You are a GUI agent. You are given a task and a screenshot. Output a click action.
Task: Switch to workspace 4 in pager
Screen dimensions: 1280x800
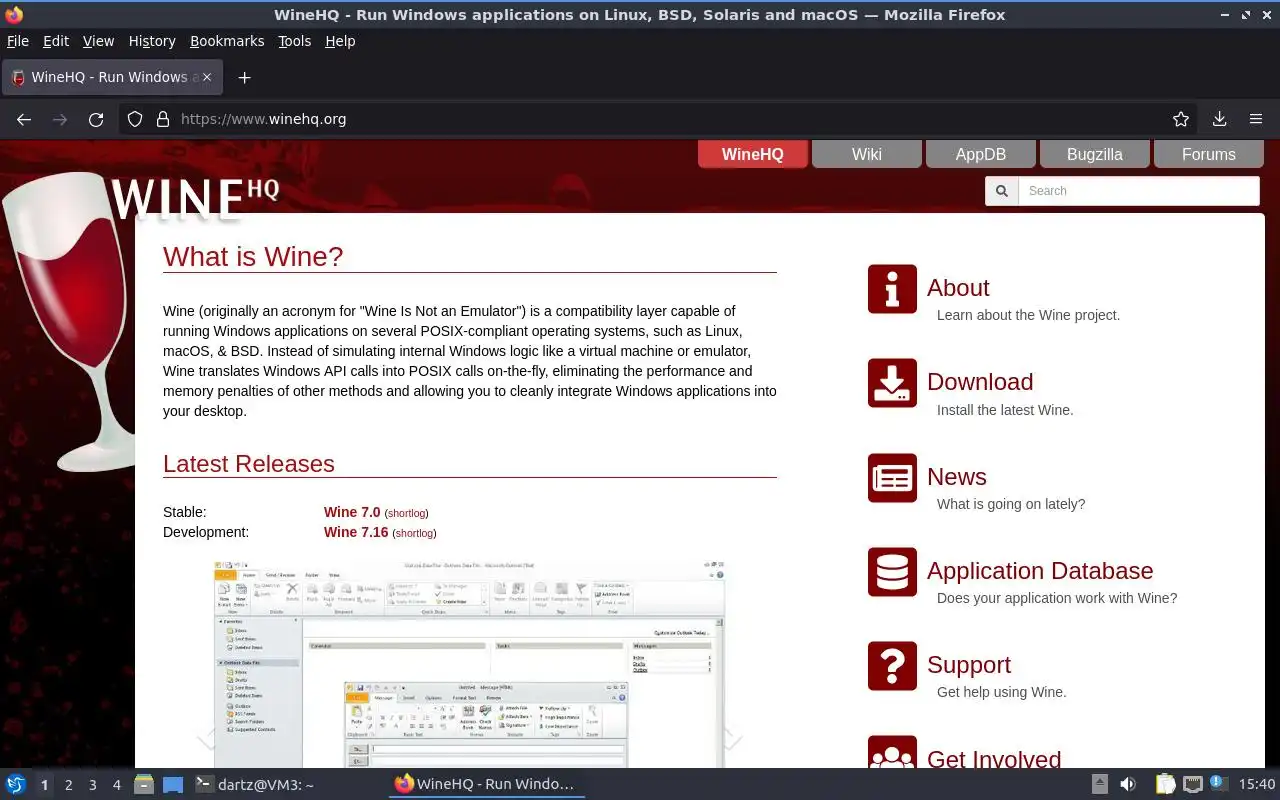pos(117,785)
